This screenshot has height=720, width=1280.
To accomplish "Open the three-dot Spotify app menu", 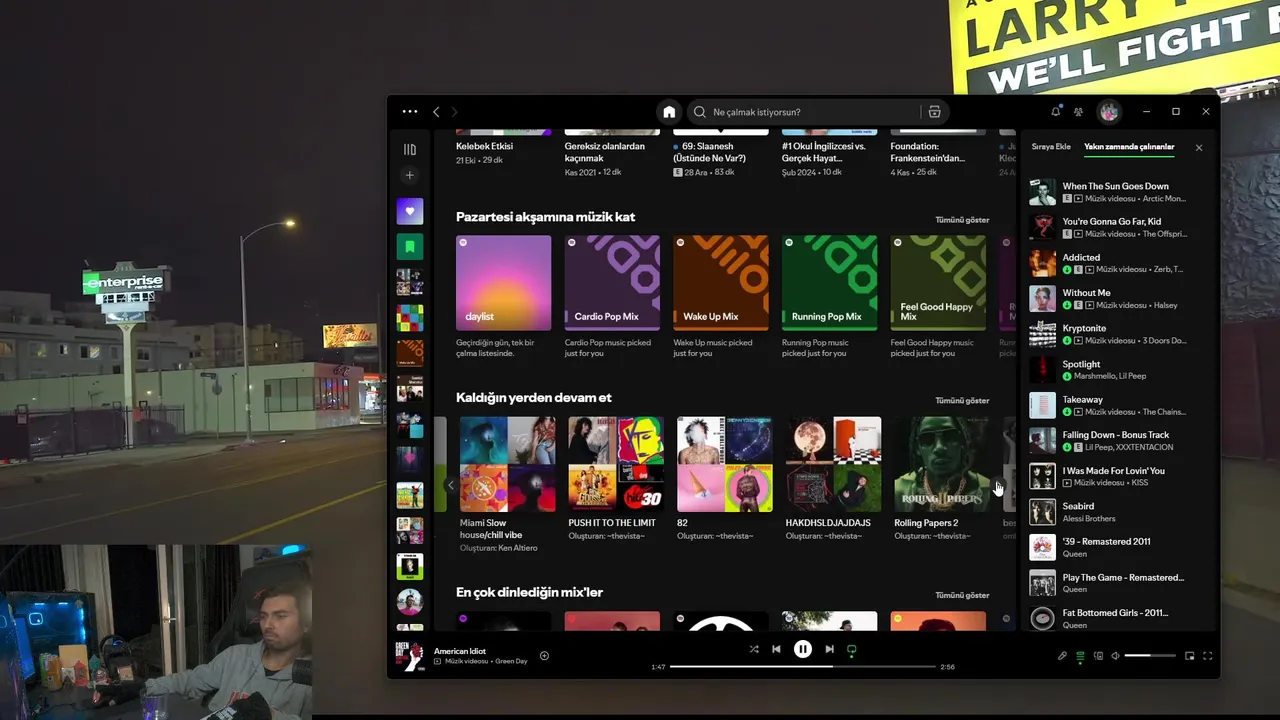I will click(410, 112).
